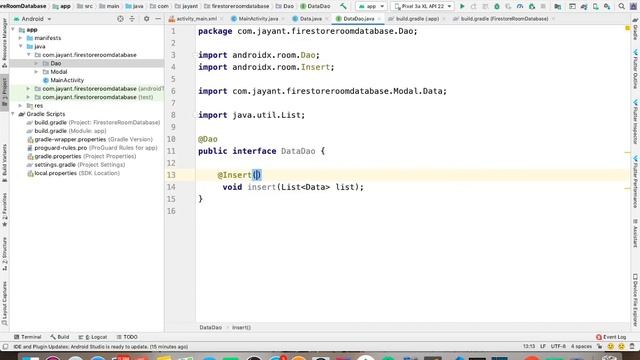Click the happy face feedback icon
The height and width of the screenshot is (360, 640).
(611, 347)
